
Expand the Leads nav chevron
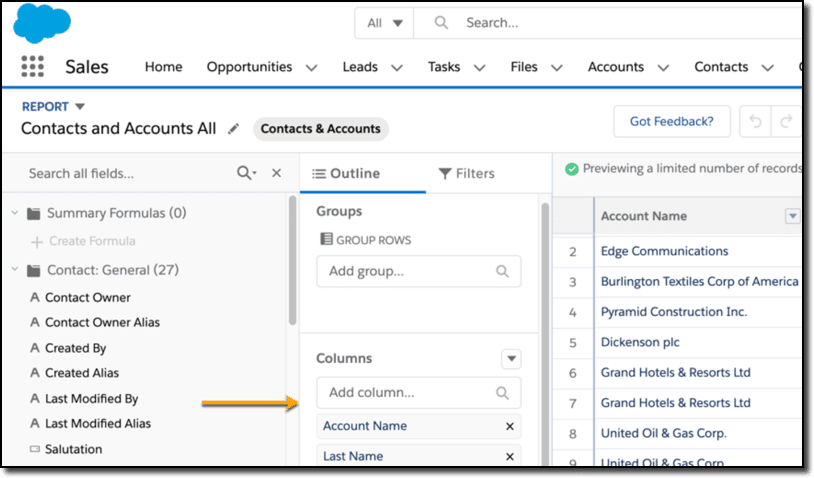click(397, 68)
